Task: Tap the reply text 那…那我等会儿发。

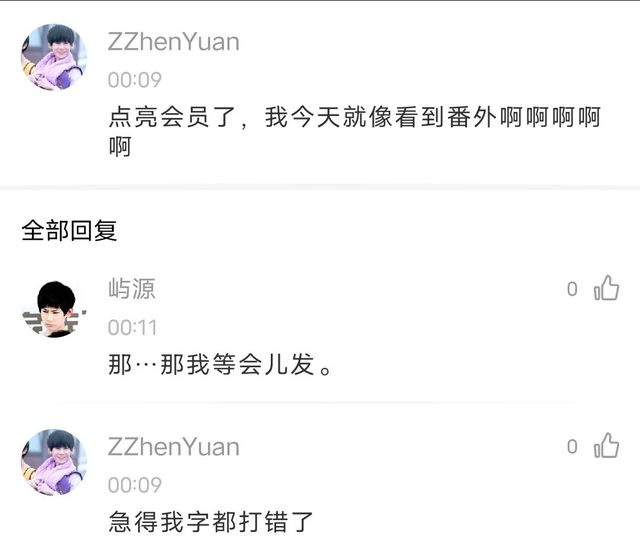Action: click(x=220, y=364)
